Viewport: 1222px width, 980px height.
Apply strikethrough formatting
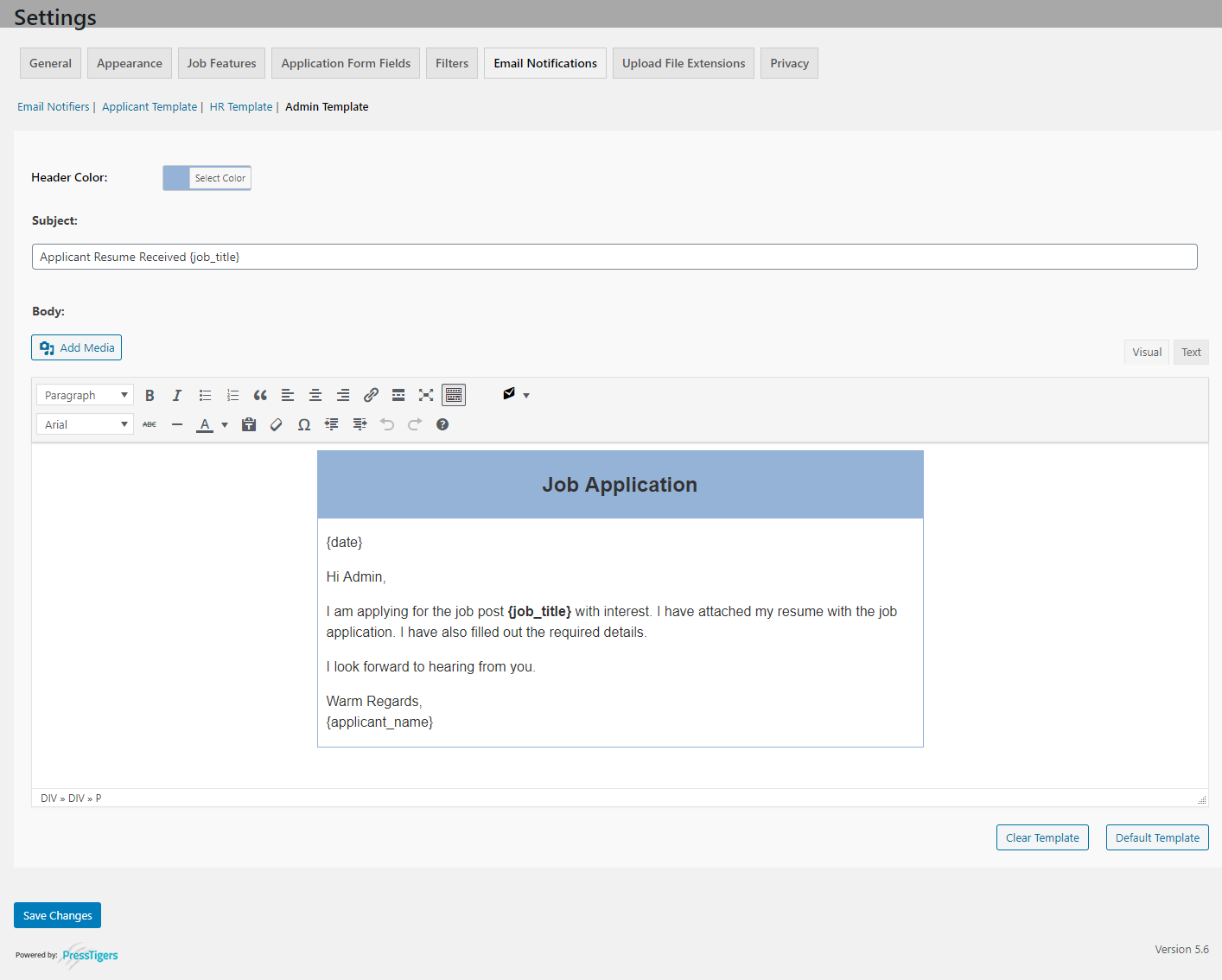coord(150,424)
